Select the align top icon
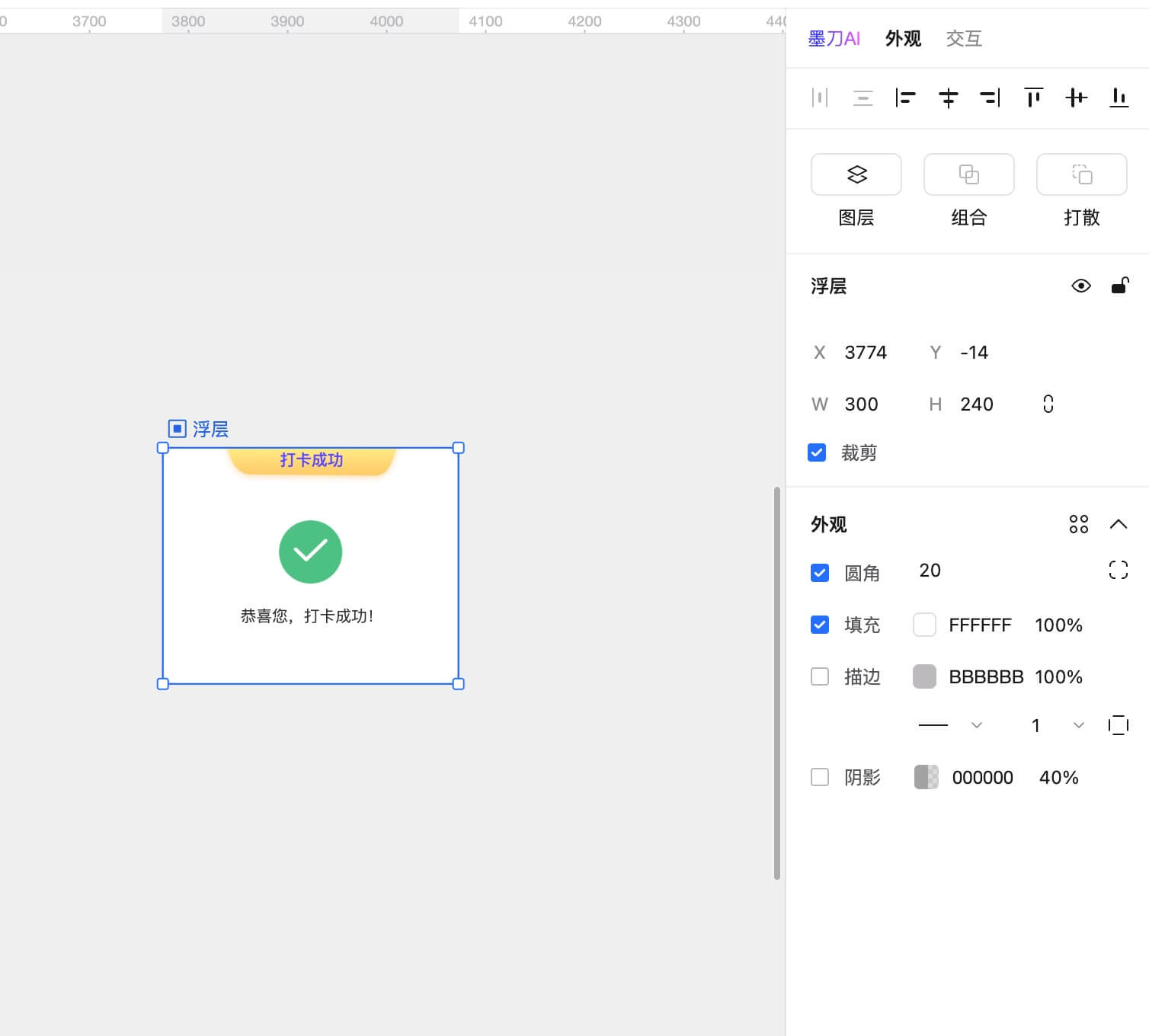 1033,98
